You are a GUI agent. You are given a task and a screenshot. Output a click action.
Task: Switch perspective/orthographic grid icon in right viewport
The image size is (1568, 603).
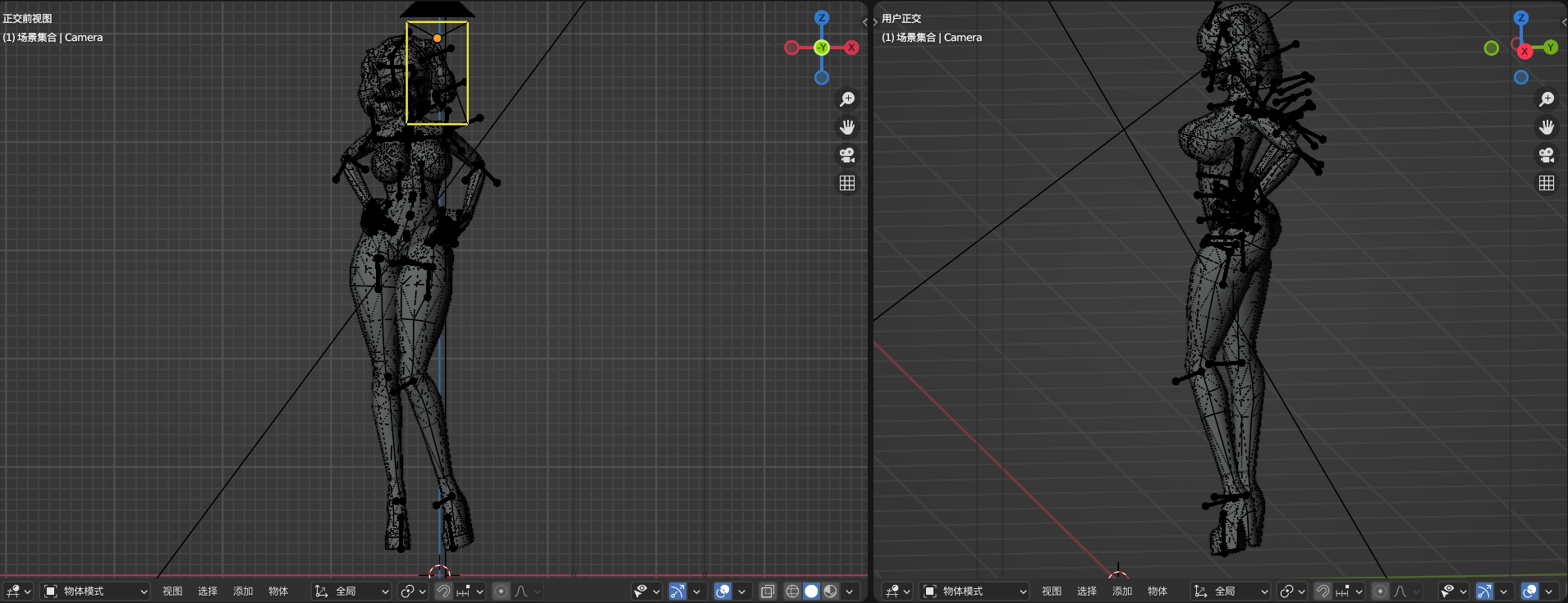(x=1547, y=183)
